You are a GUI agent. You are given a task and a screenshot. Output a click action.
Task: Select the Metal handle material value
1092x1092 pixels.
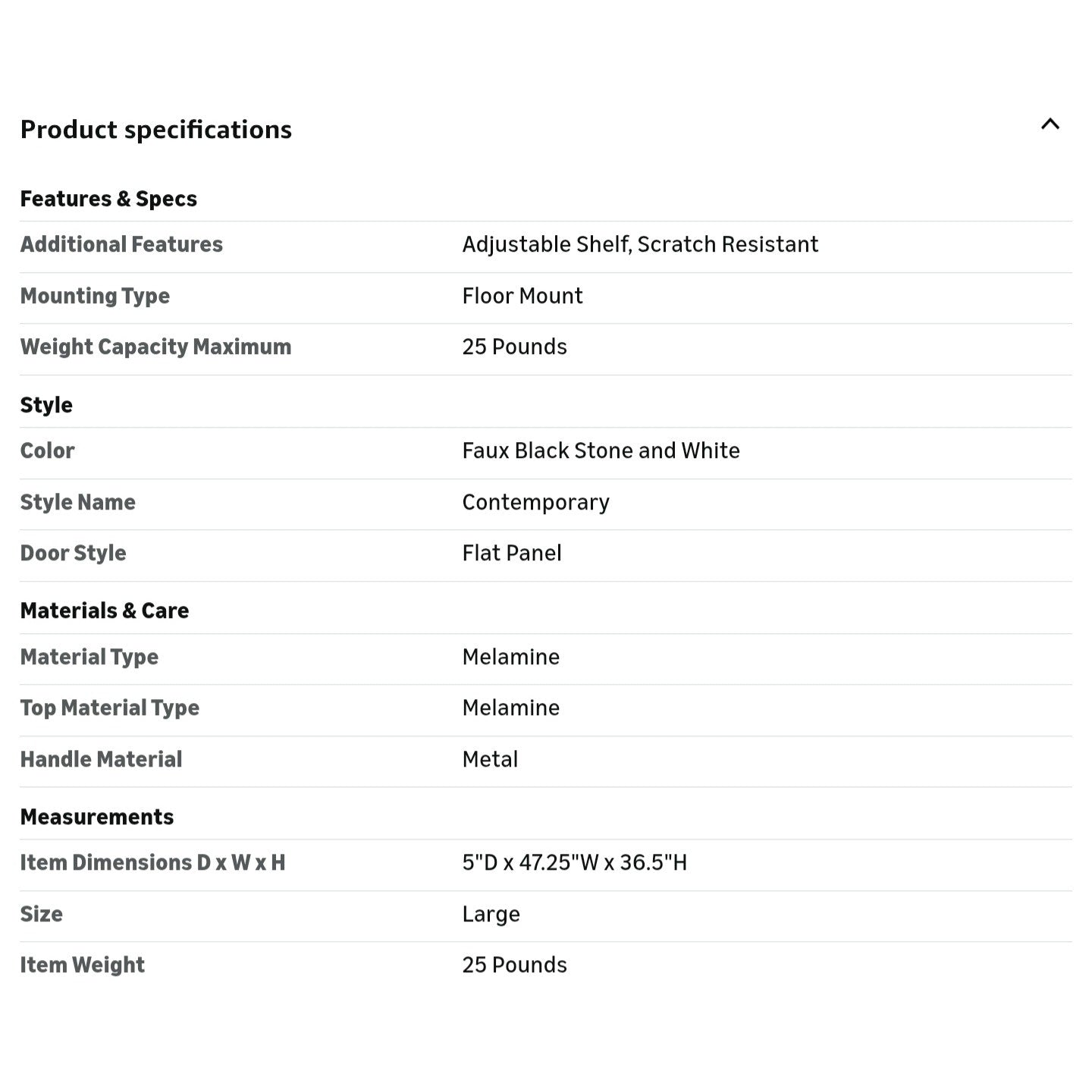coord(490,759)
